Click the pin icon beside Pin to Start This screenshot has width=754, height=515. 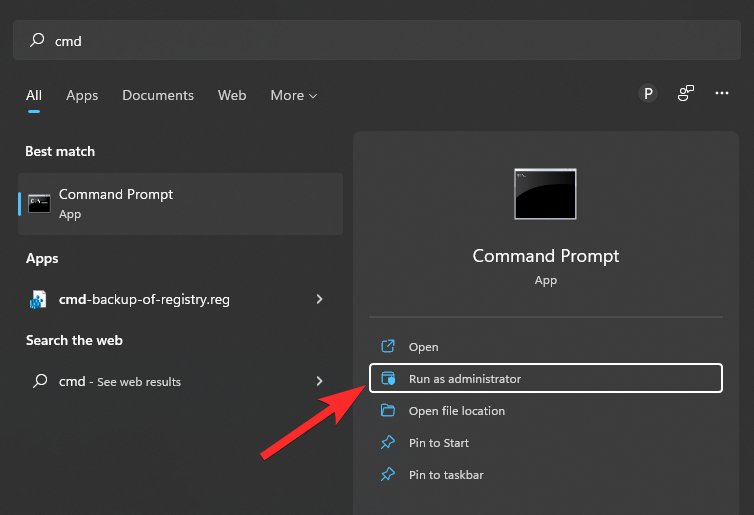click(389, 443)
